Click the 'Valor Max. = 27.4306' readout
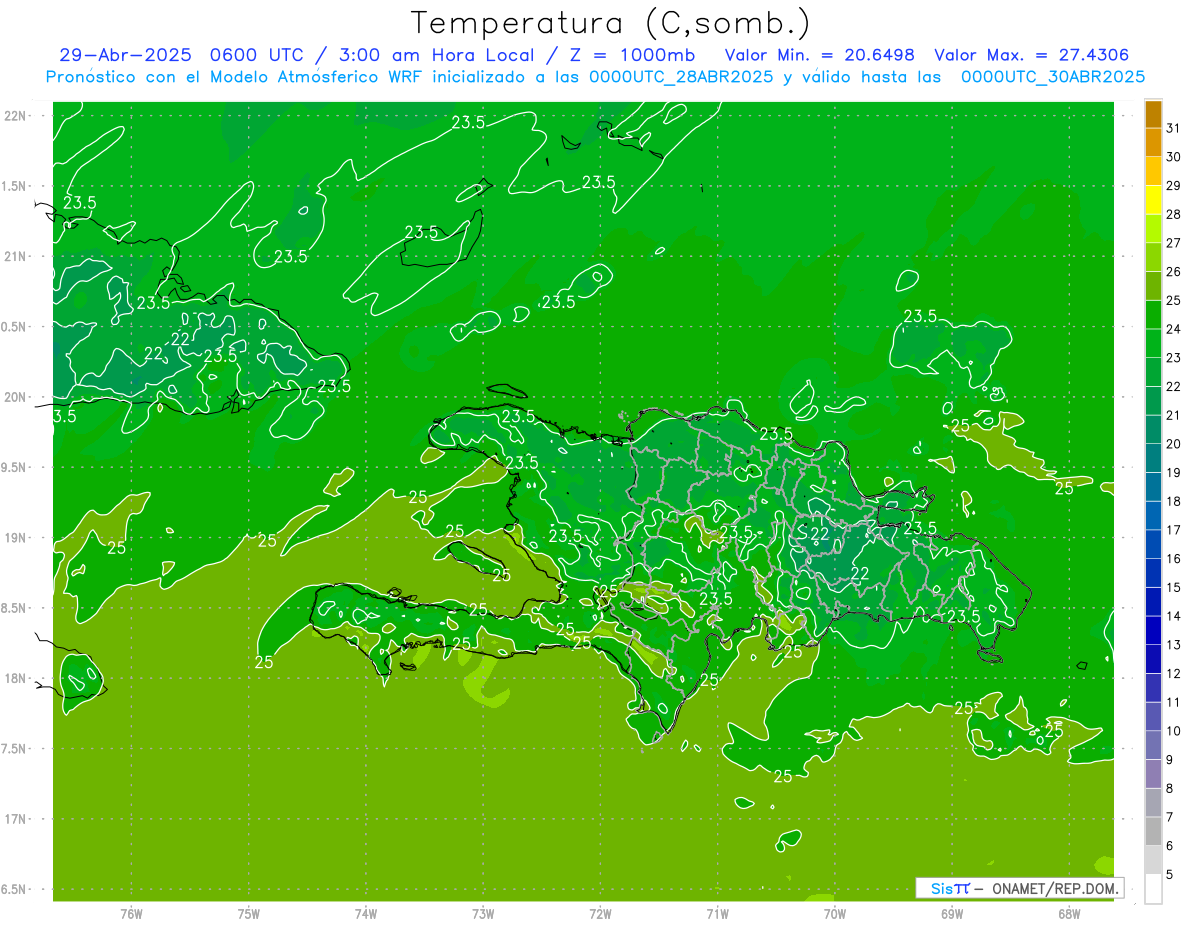The height and width of the screenshot is (927, 1200). coord(1031,55)
